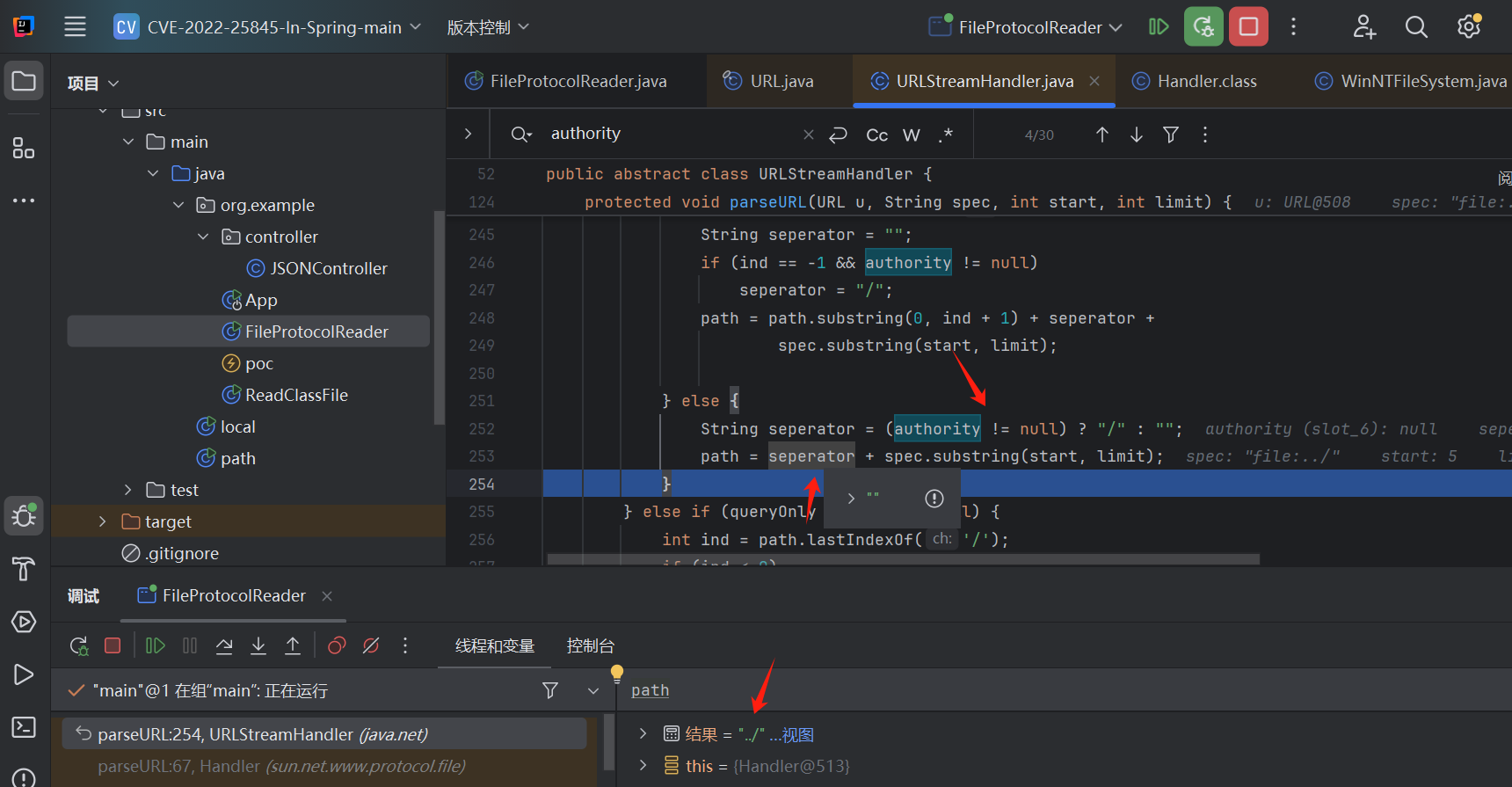Step over in debug toolbar
Viewport: 1512px width, 787px height.
[x=224, y=645]
